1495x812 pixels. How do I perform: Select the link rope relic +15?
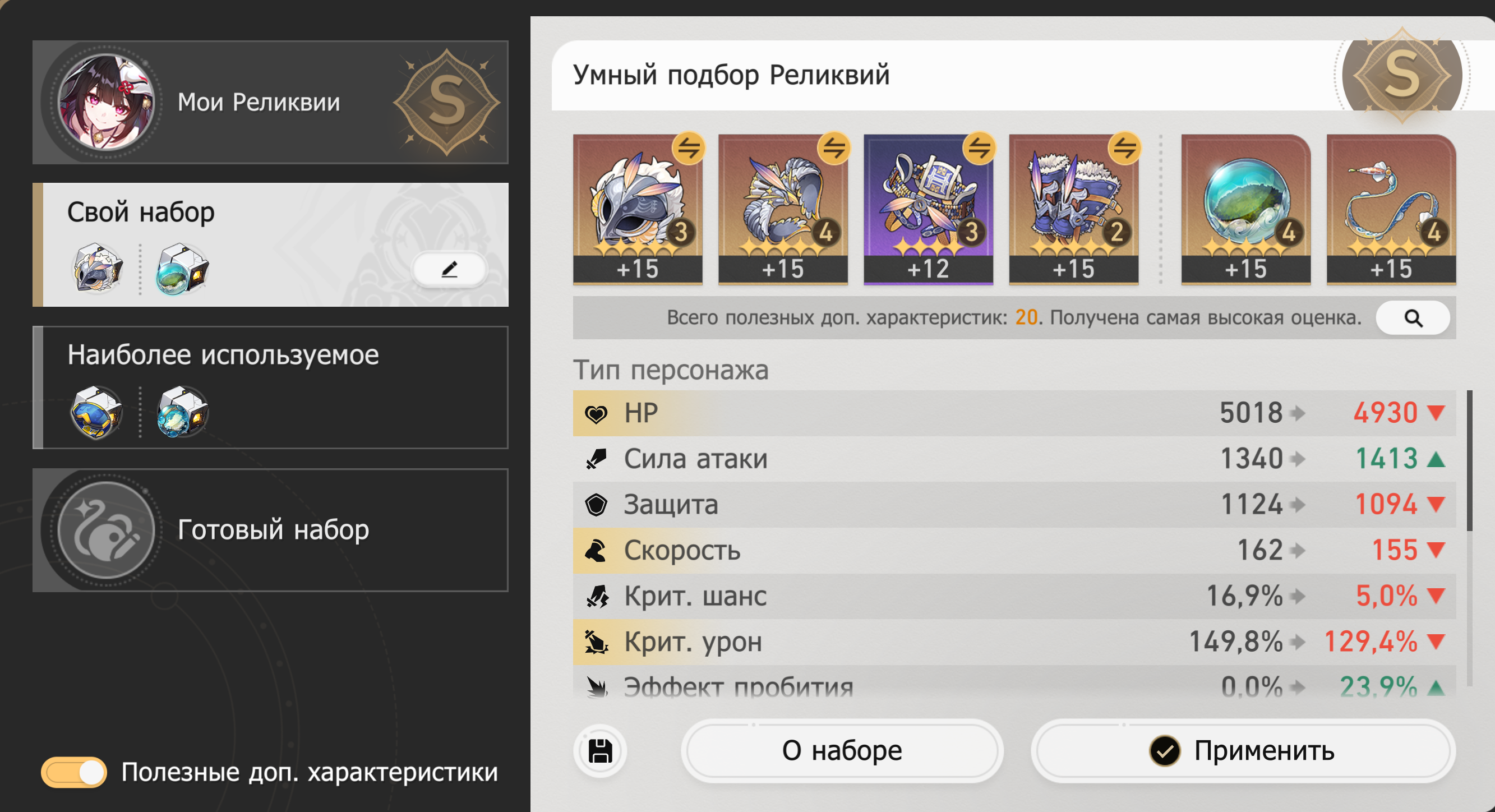(x=1391, y=210)
